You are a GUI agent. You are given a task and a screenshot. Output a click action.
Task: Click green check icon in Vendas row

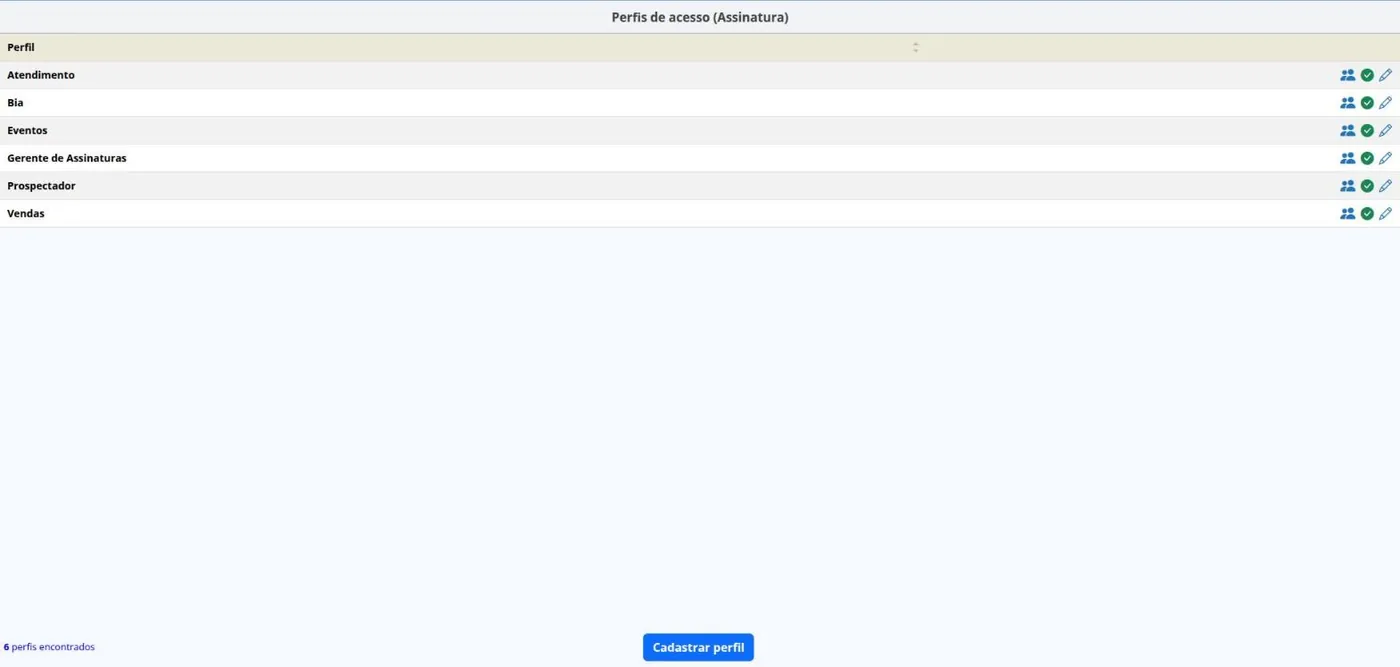pyautogui.click(x=1367, y=213)
